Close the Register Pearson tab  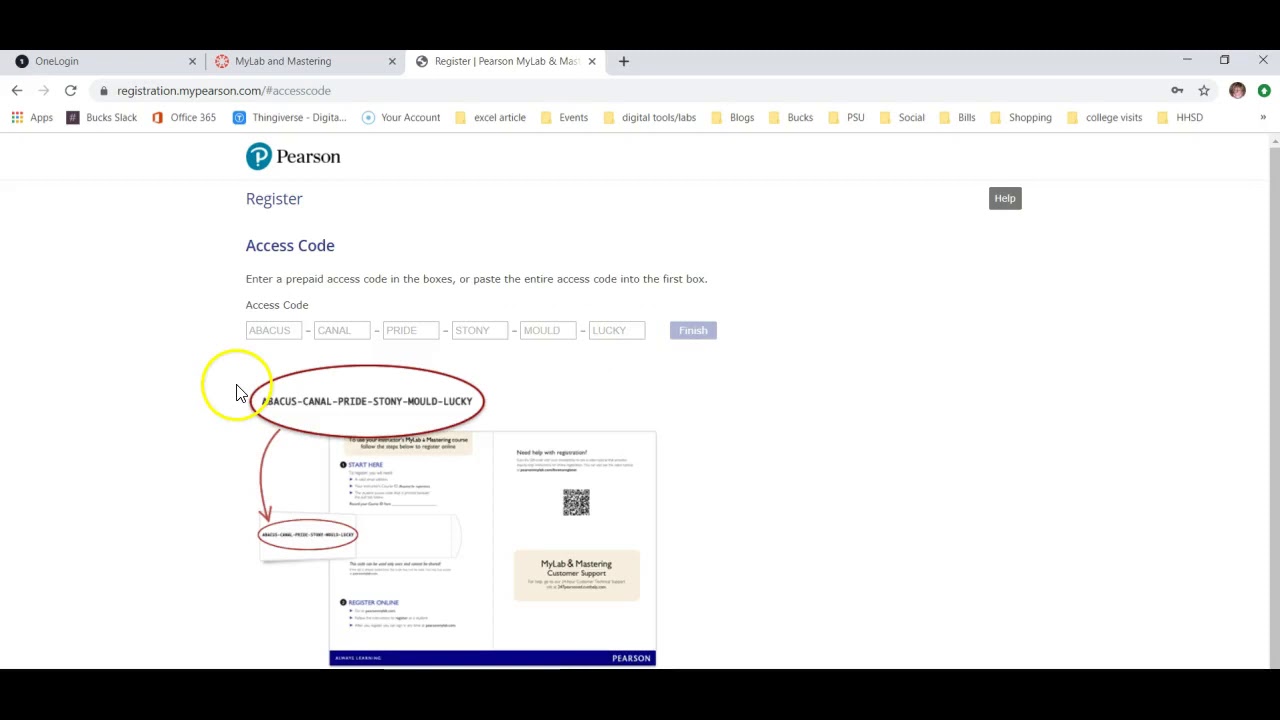[592, 61]
